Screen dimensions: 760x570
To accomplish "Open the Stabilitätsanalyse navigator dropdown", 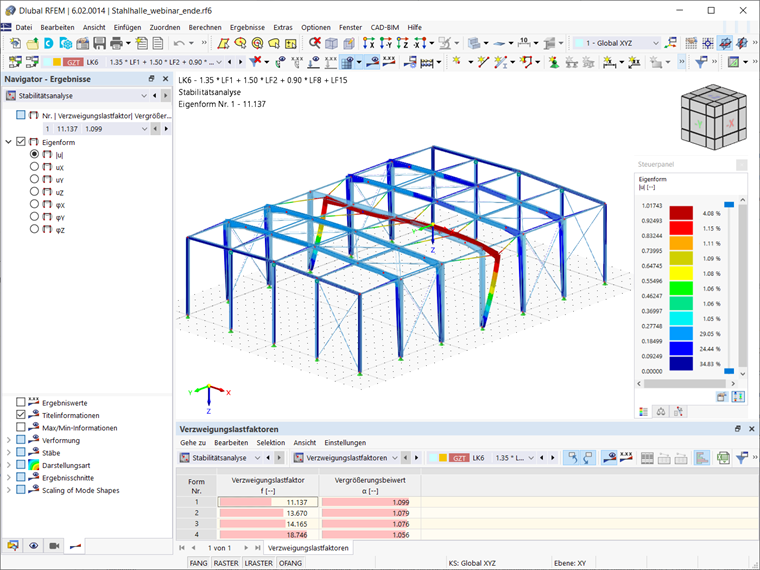I will 144,96.
